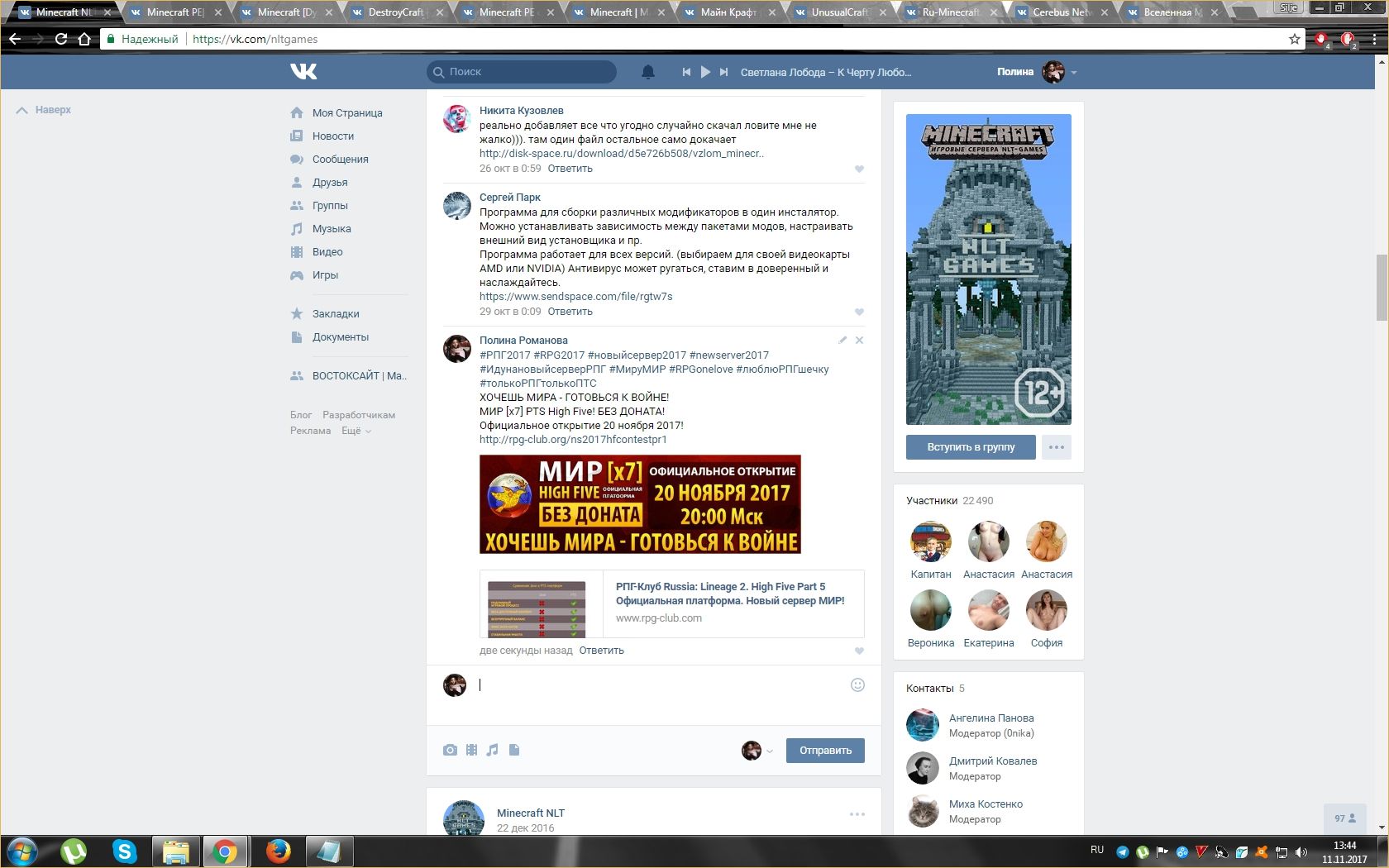This screenshot has width=1389, height=868.
Task: Open Skype from the taskbar
Action: (125, 851)
